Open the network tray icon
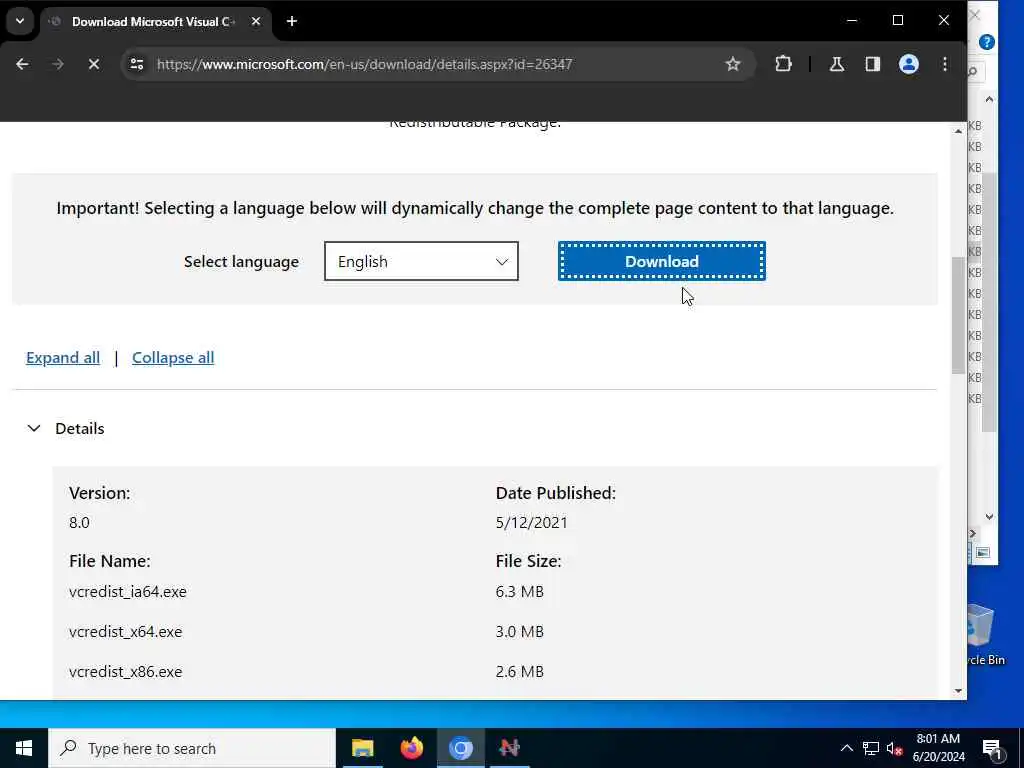 (871, 748)
